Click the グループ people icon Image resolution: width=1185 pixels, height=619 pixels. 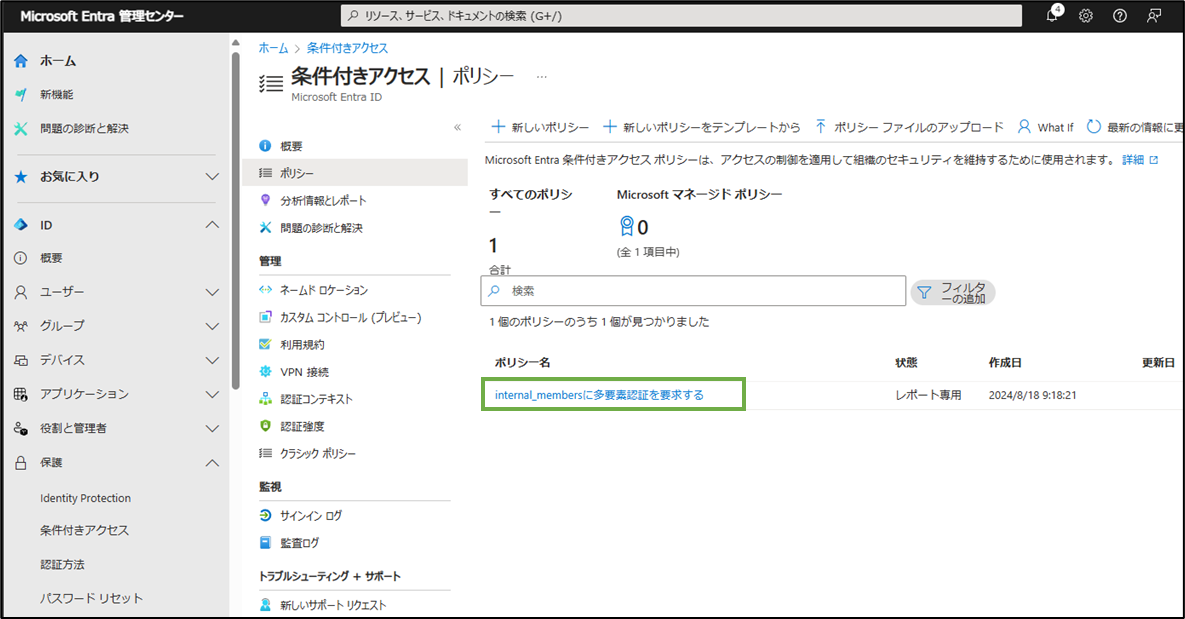pos(21,326)
